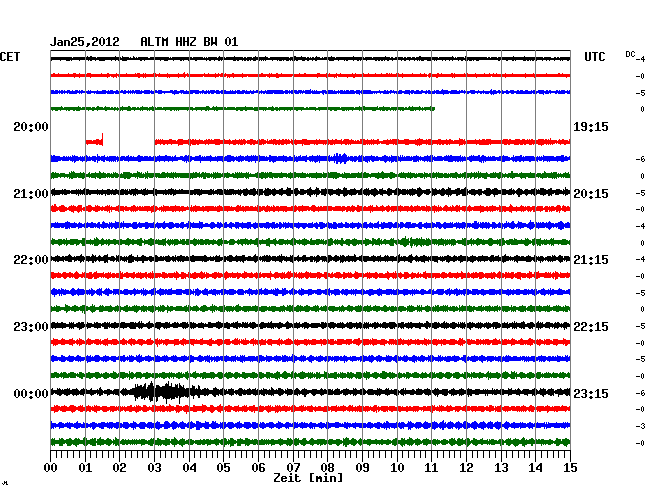Click the end of the truncated green trace
Screen dimensions: 650x494
[433, 109]
